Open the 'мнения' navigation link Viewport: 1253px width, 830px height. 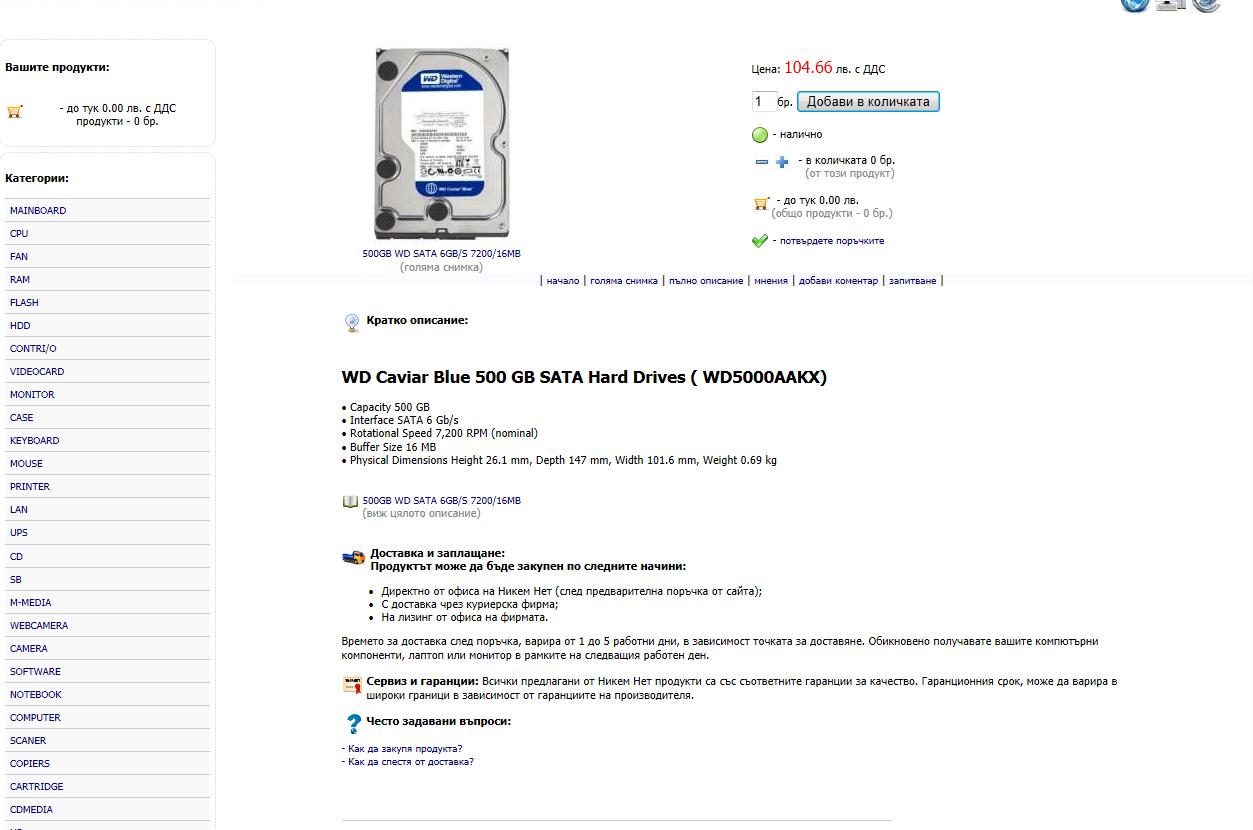pos(771,281)
